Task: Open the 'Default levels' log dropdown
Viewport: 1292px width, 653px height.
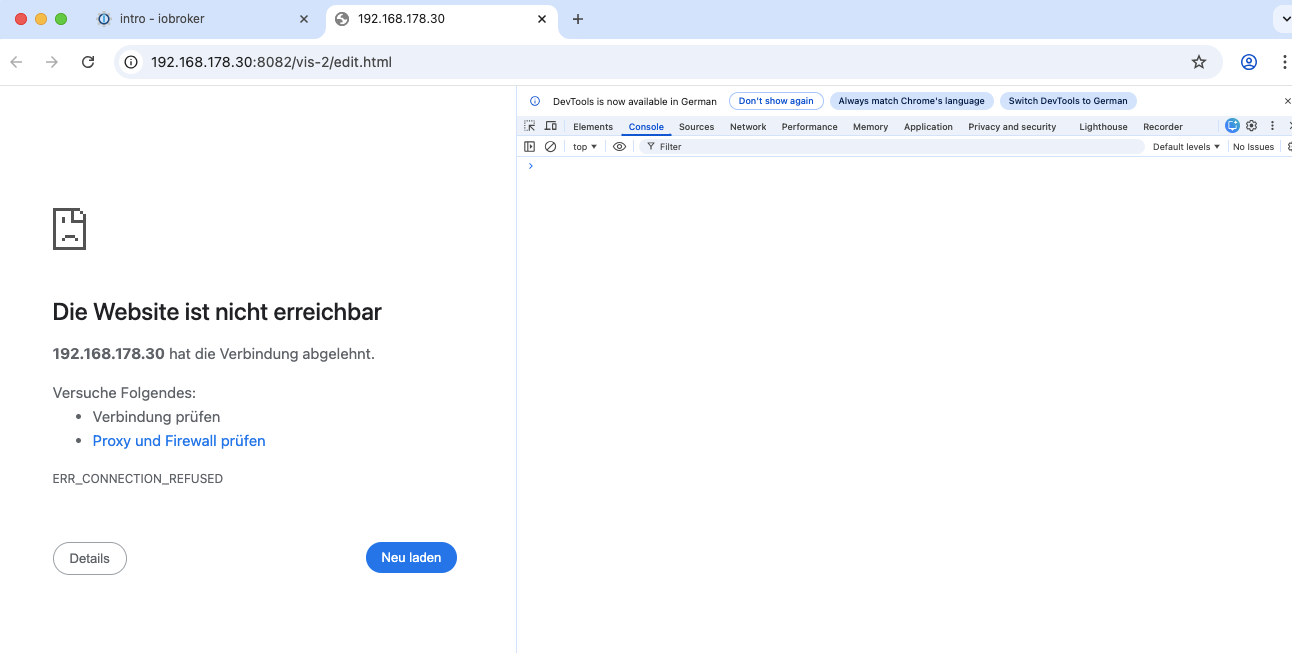Action: [1187, 147]
